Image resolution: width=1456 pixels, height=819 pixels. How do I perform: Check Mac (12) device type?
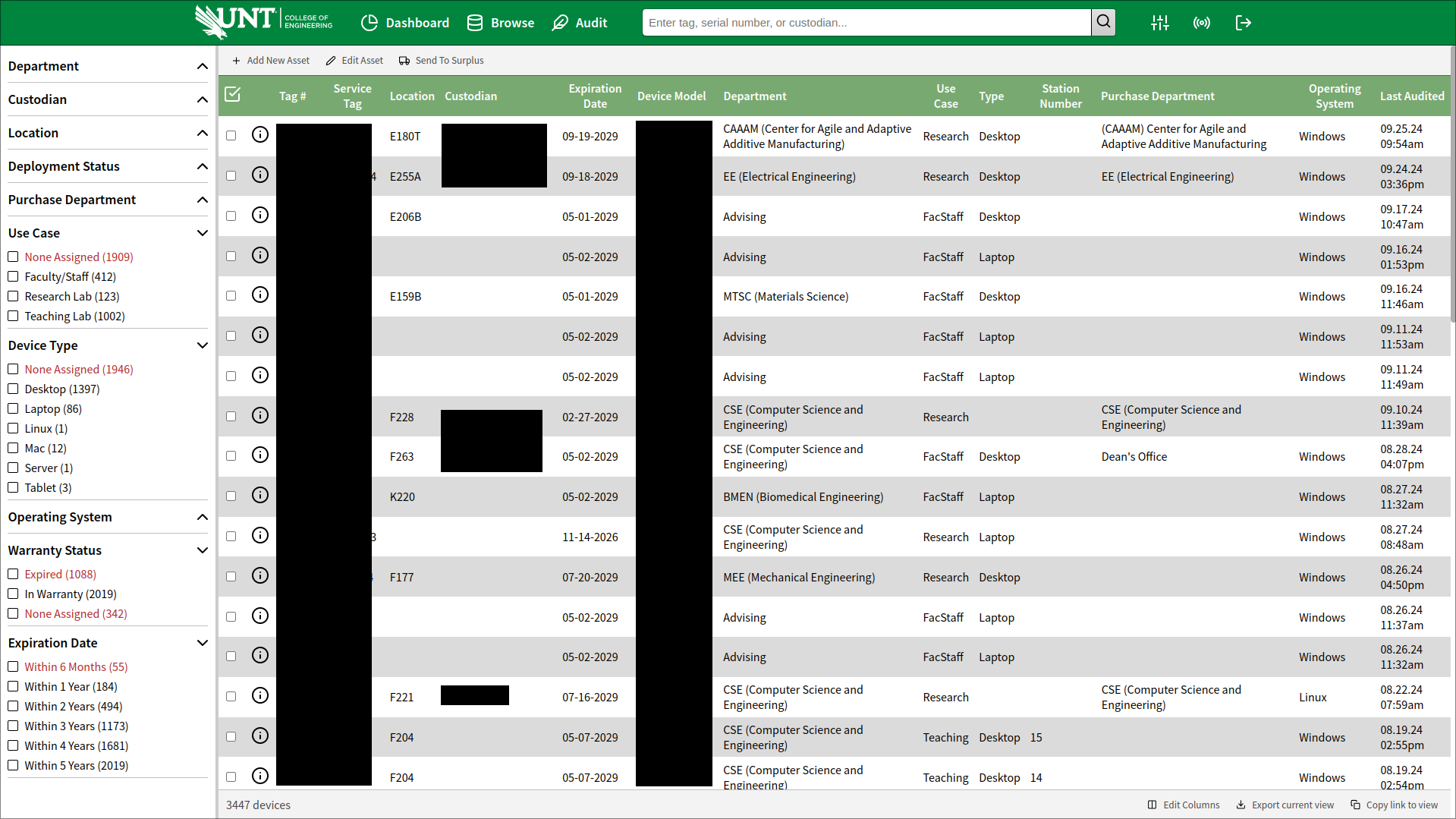tap(13, 448)
